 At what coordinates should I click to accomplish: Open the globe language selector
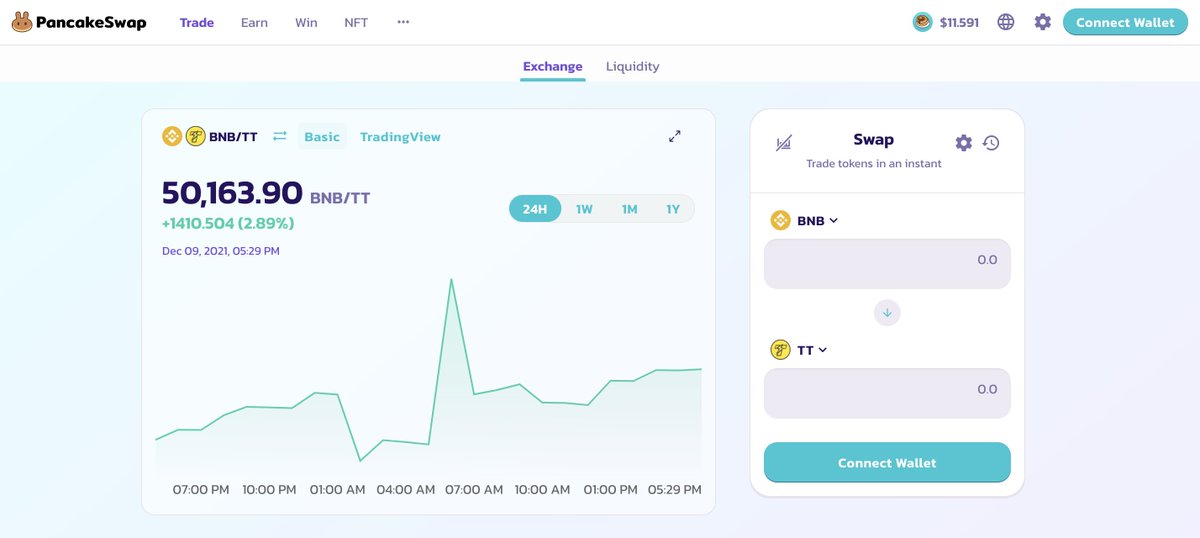1006,22
